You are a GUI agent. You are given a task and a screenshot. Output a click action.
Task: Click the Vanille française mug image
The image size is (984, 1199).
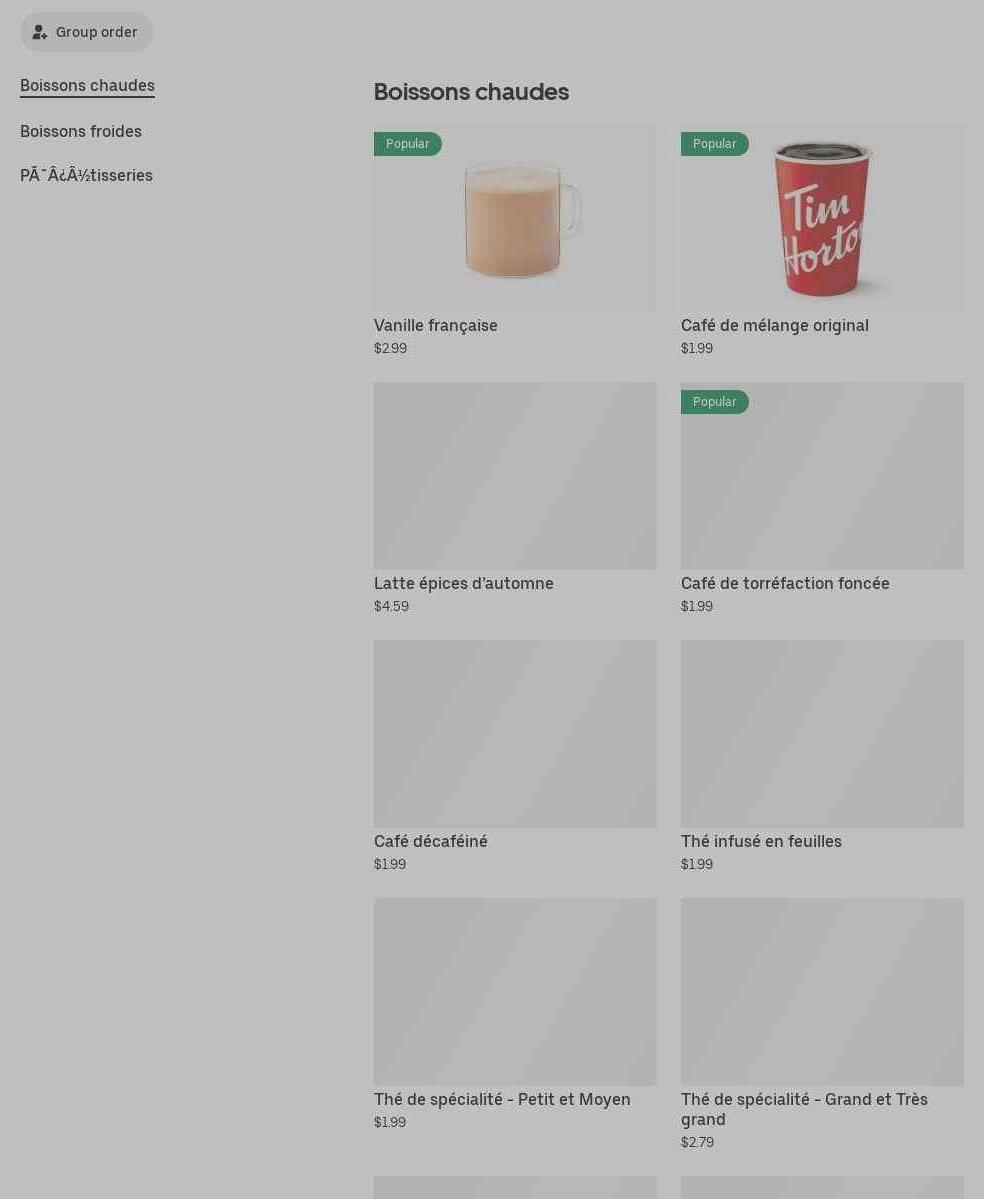pos(515,219)
